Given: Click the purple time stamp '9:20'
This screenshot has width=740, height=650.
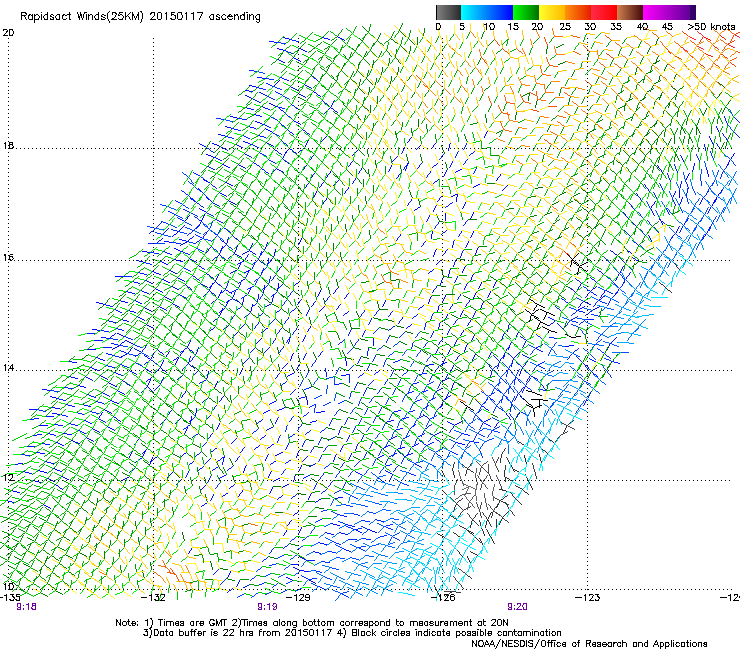Looking at the screenshot, I should click(517, 607).
